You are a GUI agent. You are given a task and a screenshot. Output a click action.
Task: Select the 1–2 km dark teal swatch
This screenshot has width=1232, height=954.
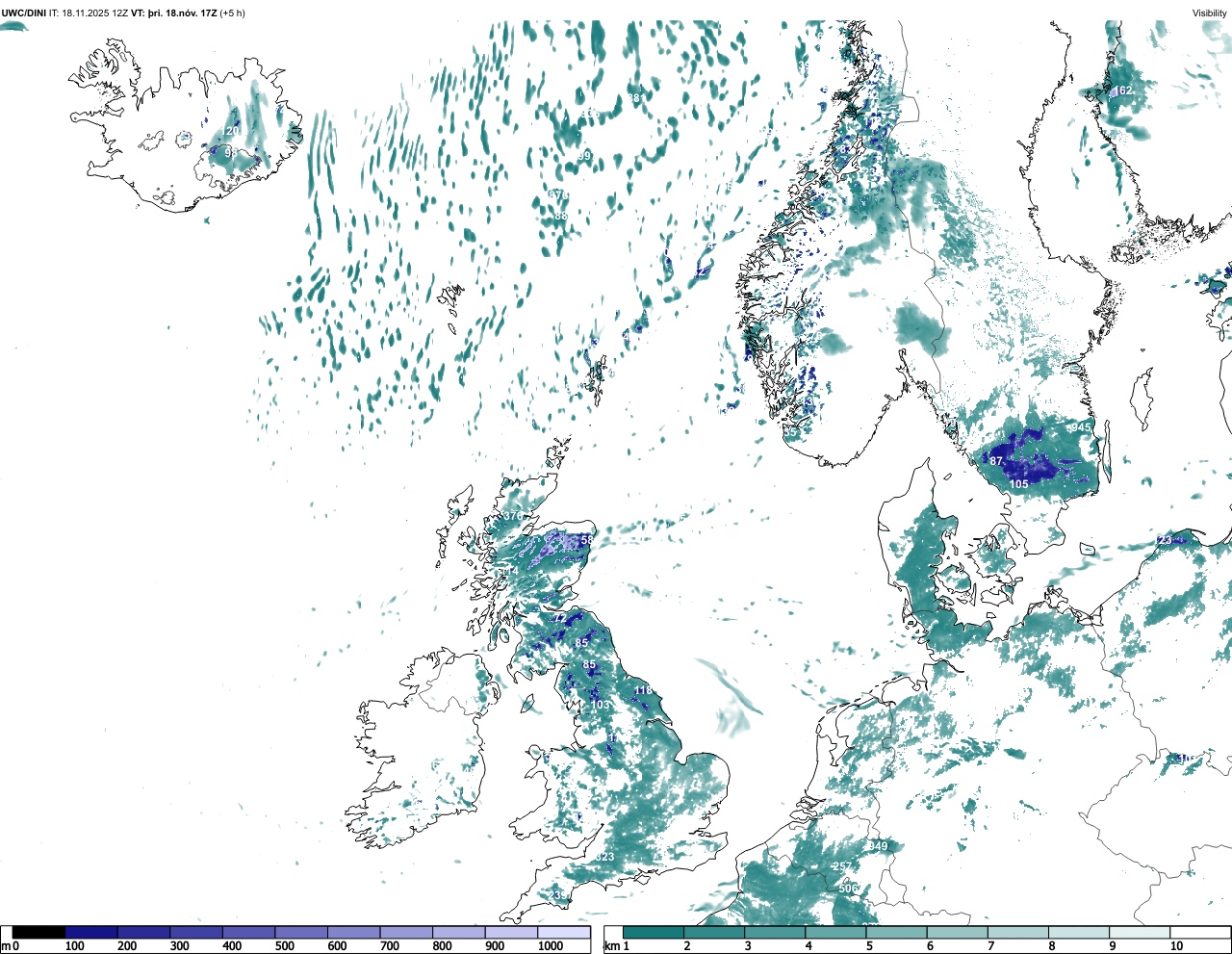(x=654, y=933)
